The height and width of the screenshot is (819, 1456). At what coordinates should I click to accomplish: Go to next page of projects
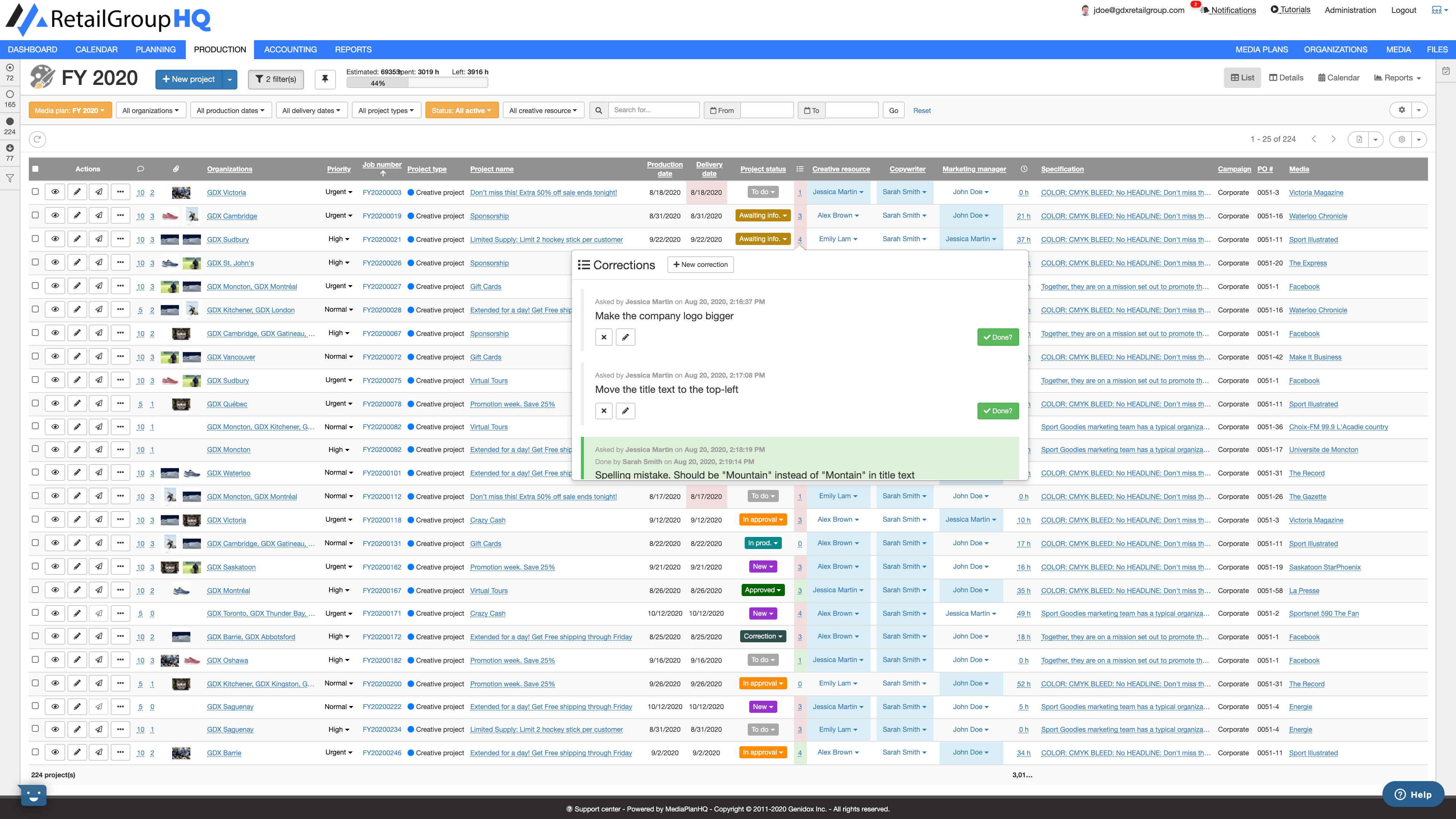[1334, 139]
